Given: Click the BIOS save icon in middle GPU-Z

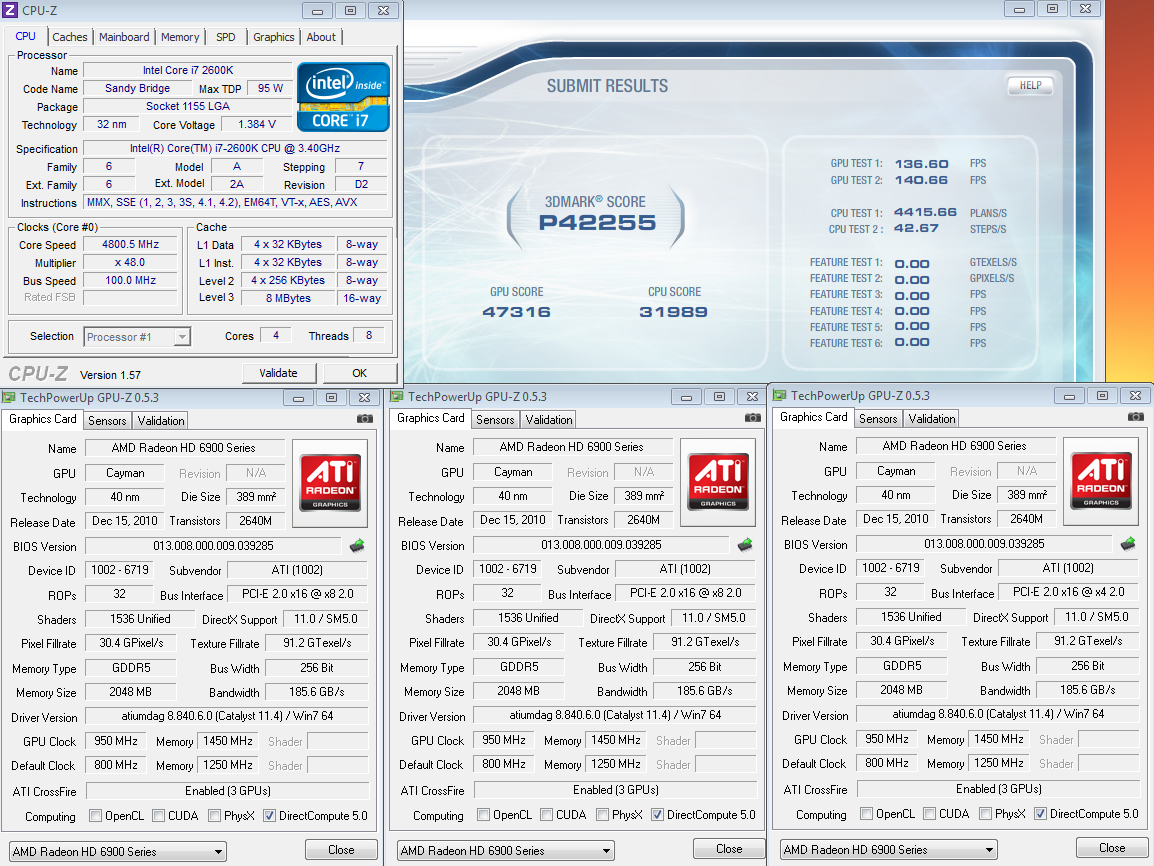Looking at the screenshot, I should point(745,545).
